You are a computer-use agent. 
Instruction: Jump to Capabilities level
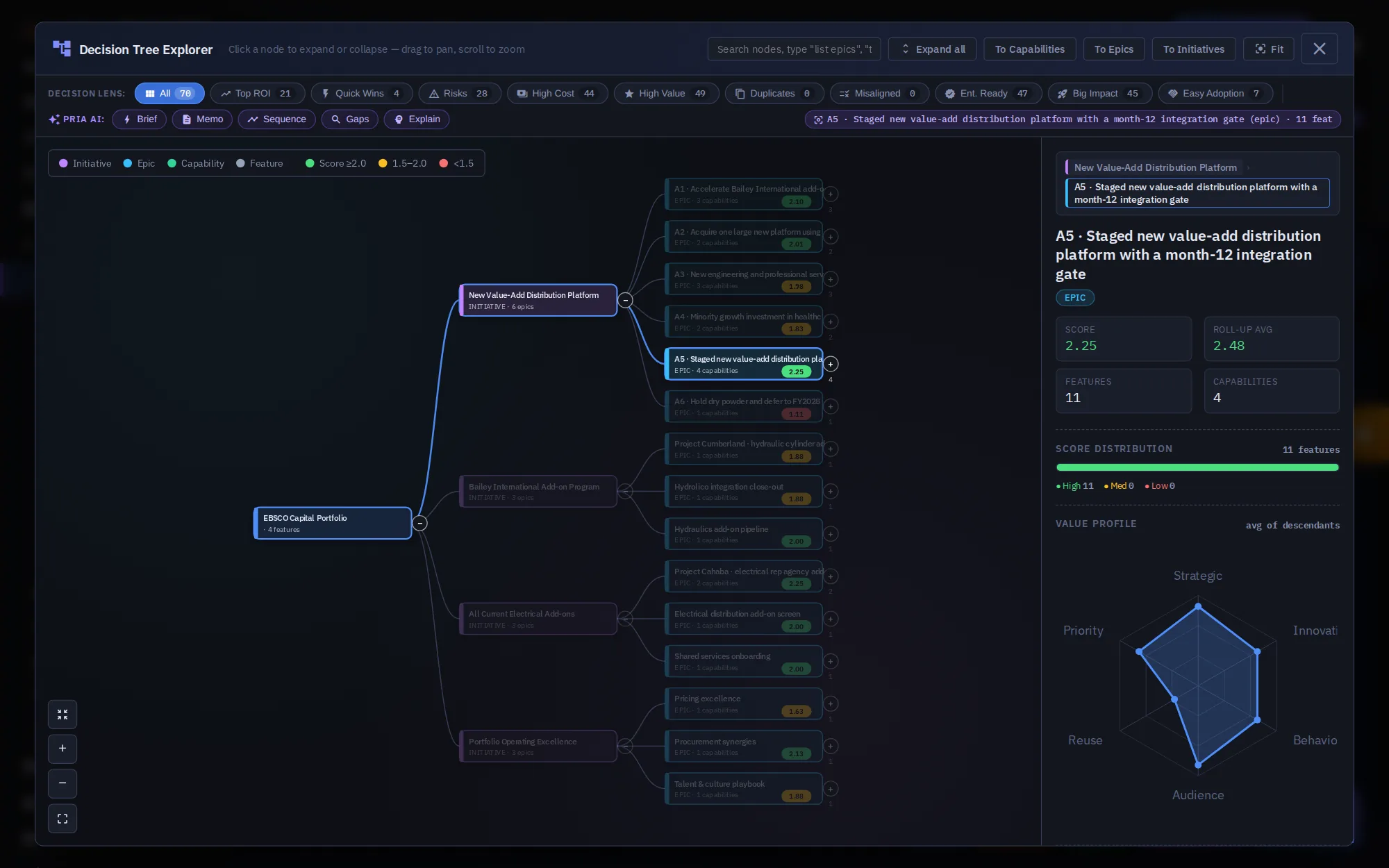coord(1030,49)
